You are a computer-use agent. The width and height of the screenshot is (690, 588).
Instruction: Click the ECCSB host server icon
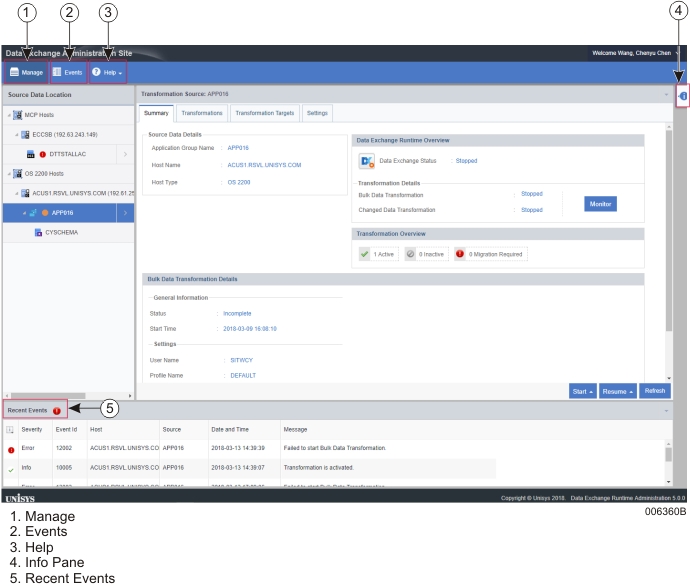click(x=26, y=135)
